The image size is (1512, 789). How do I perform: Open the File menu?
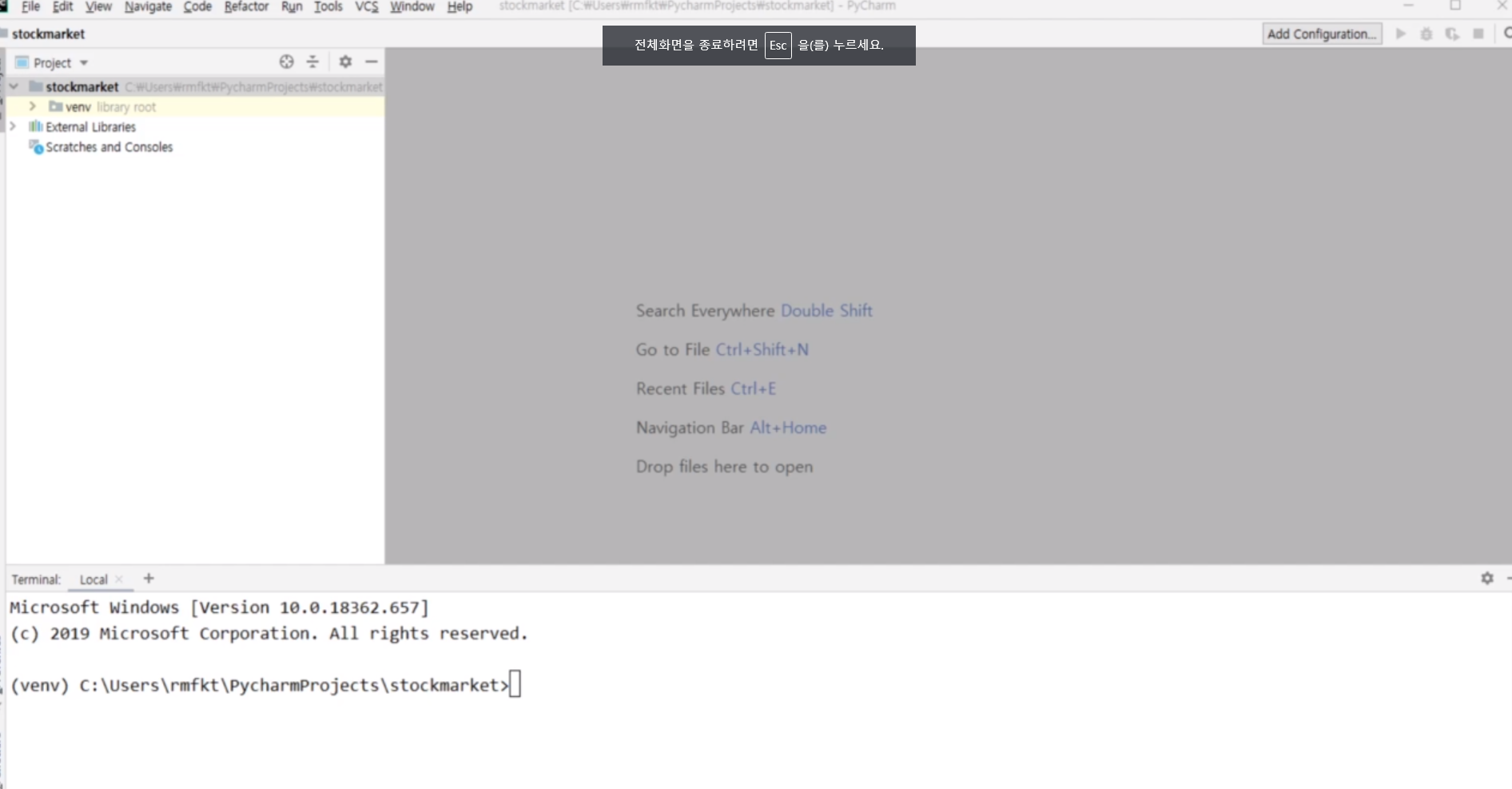tap(30, 6)
